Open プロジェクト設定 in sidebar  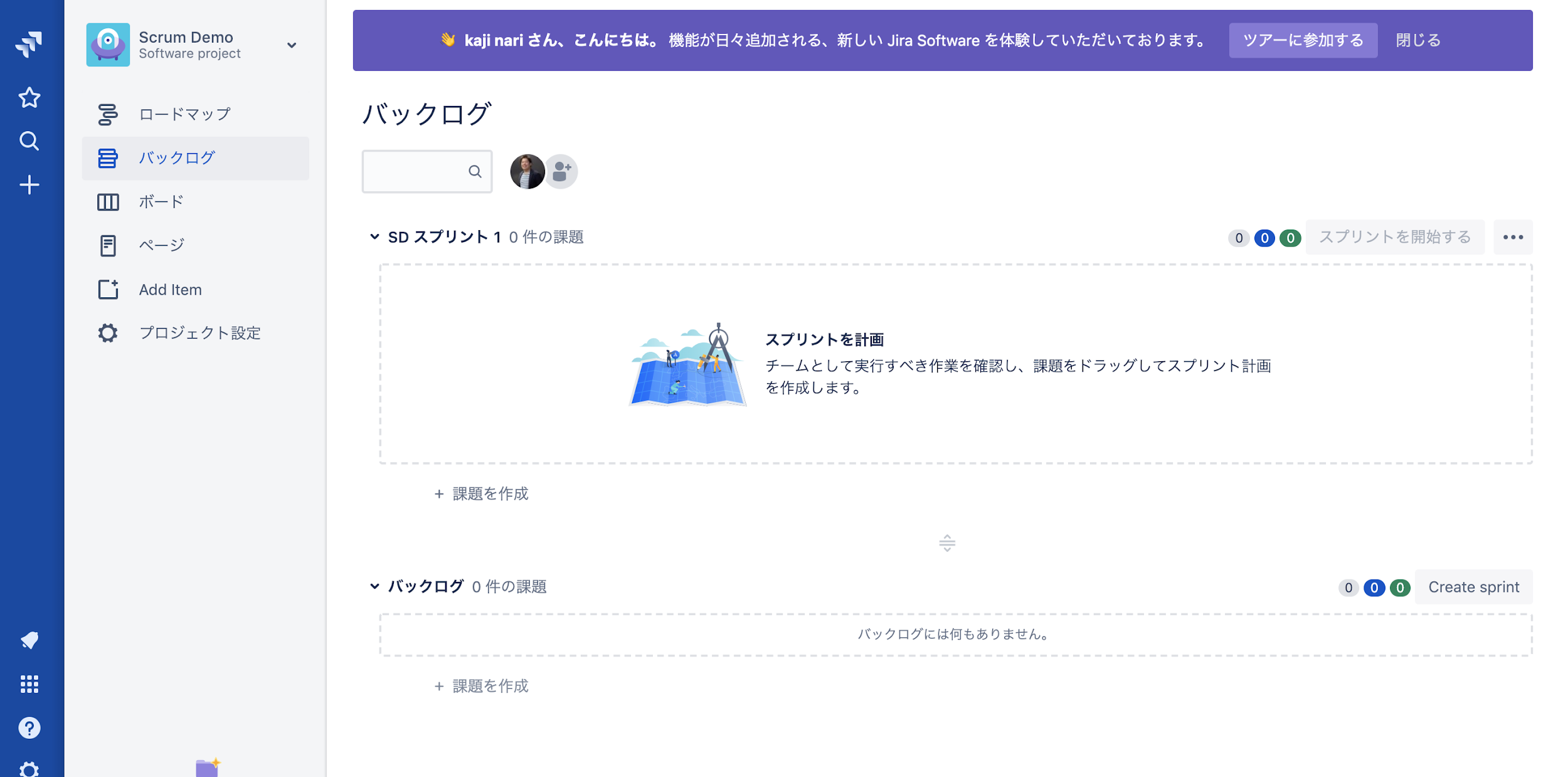click(x=195, y=333)
